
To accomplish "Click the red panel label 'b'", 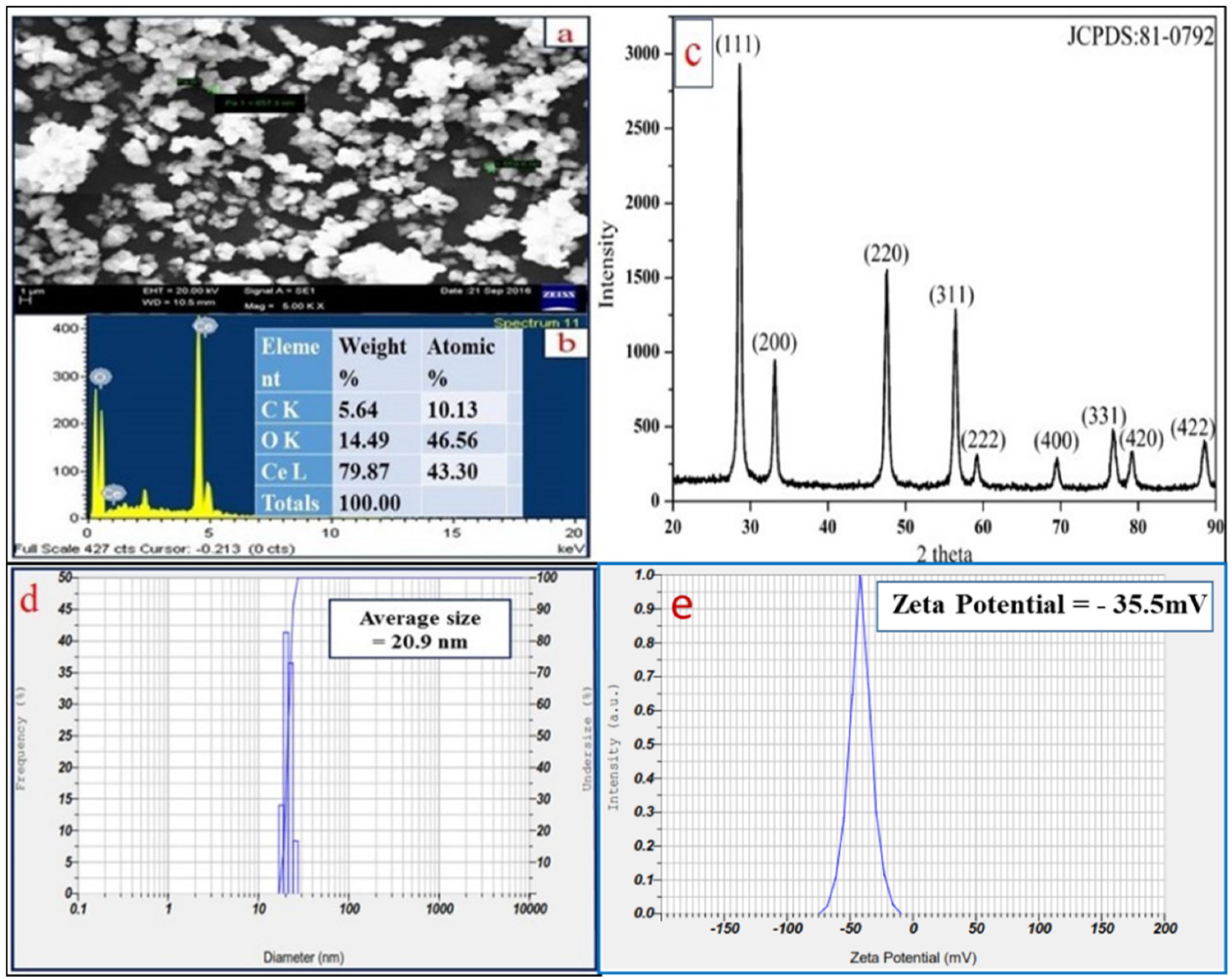I will pos(566,343).
